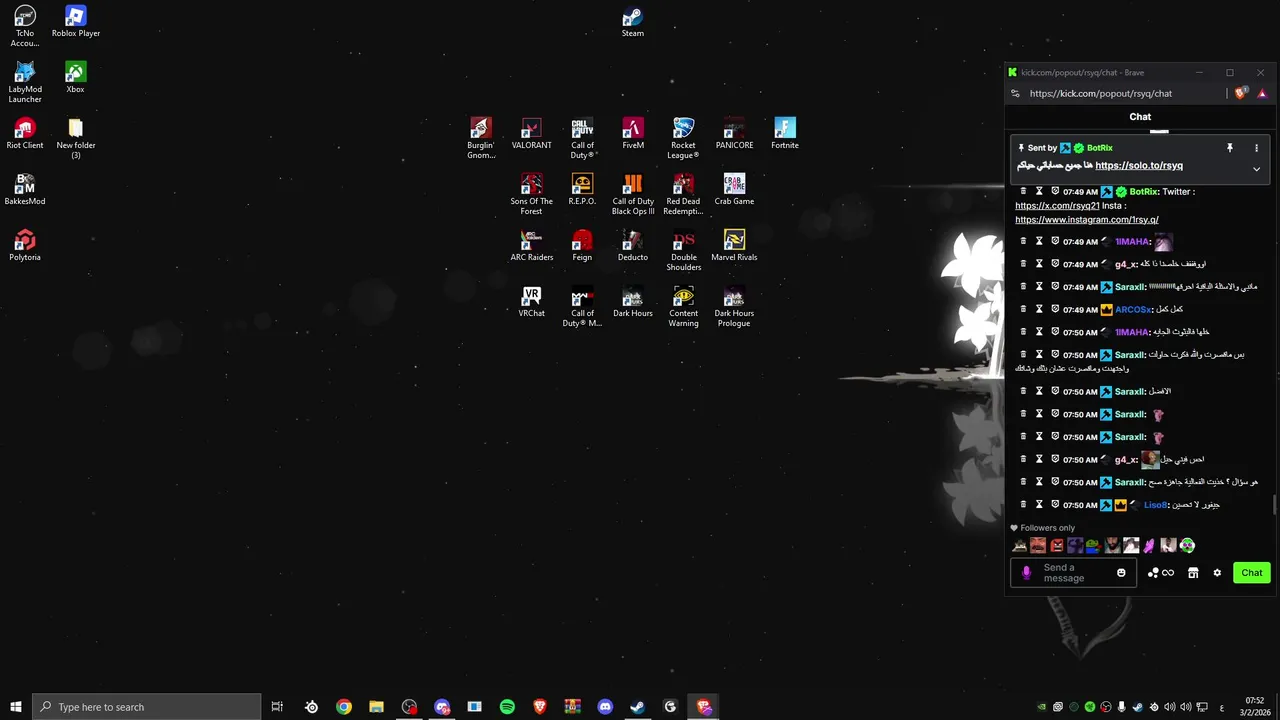This screenshot has height=720, width=1280.
Task: Open the Windows Start menu
Action: click(x=15, y=707)
